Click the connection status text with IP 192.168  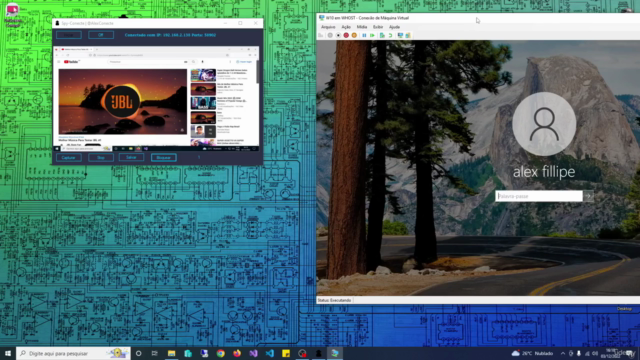(170, 35)
